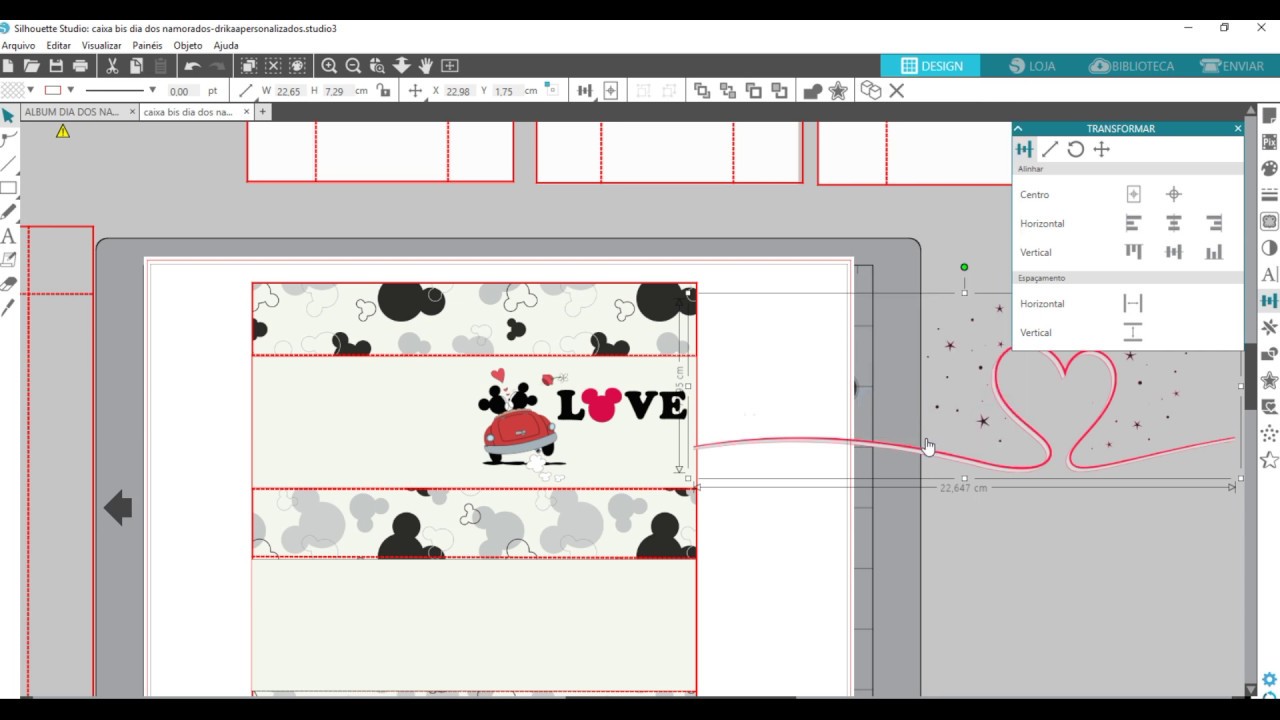Align objects to horizontal right
This screenshot has height=720, width=1280.
click(x=1214, y=223)
